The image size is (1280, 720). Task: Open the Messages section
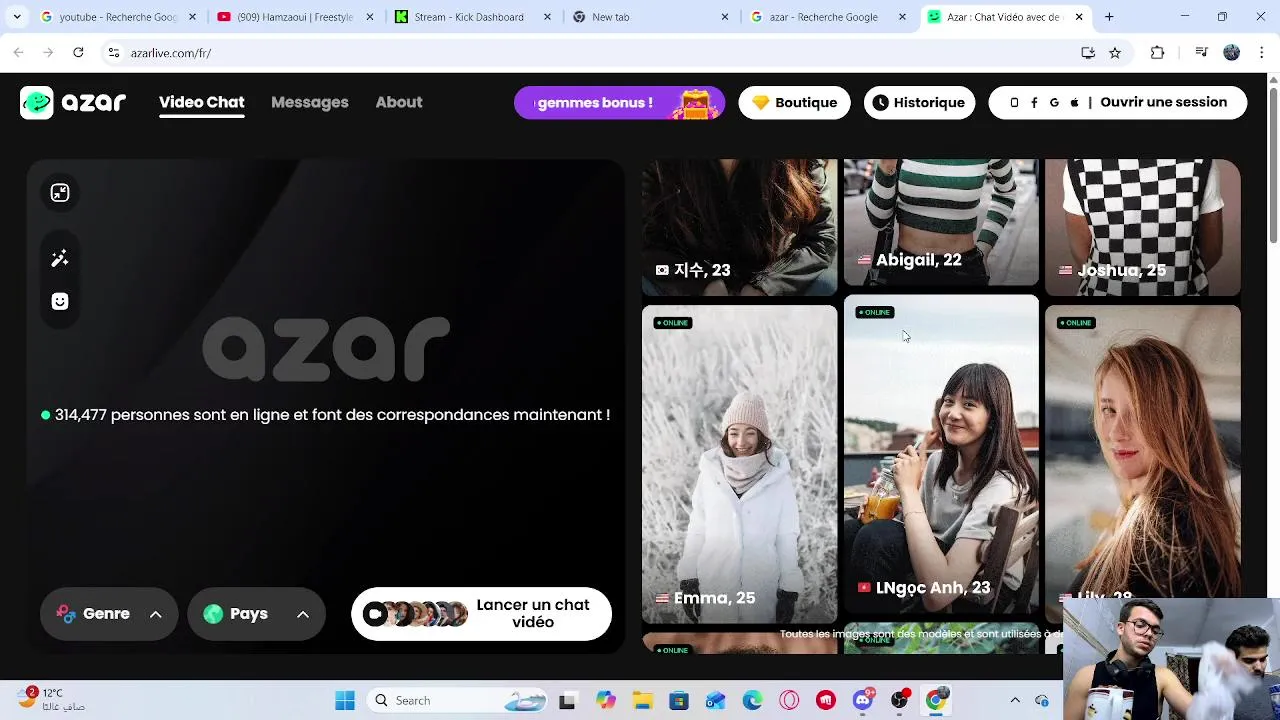(x=310, y=102)
